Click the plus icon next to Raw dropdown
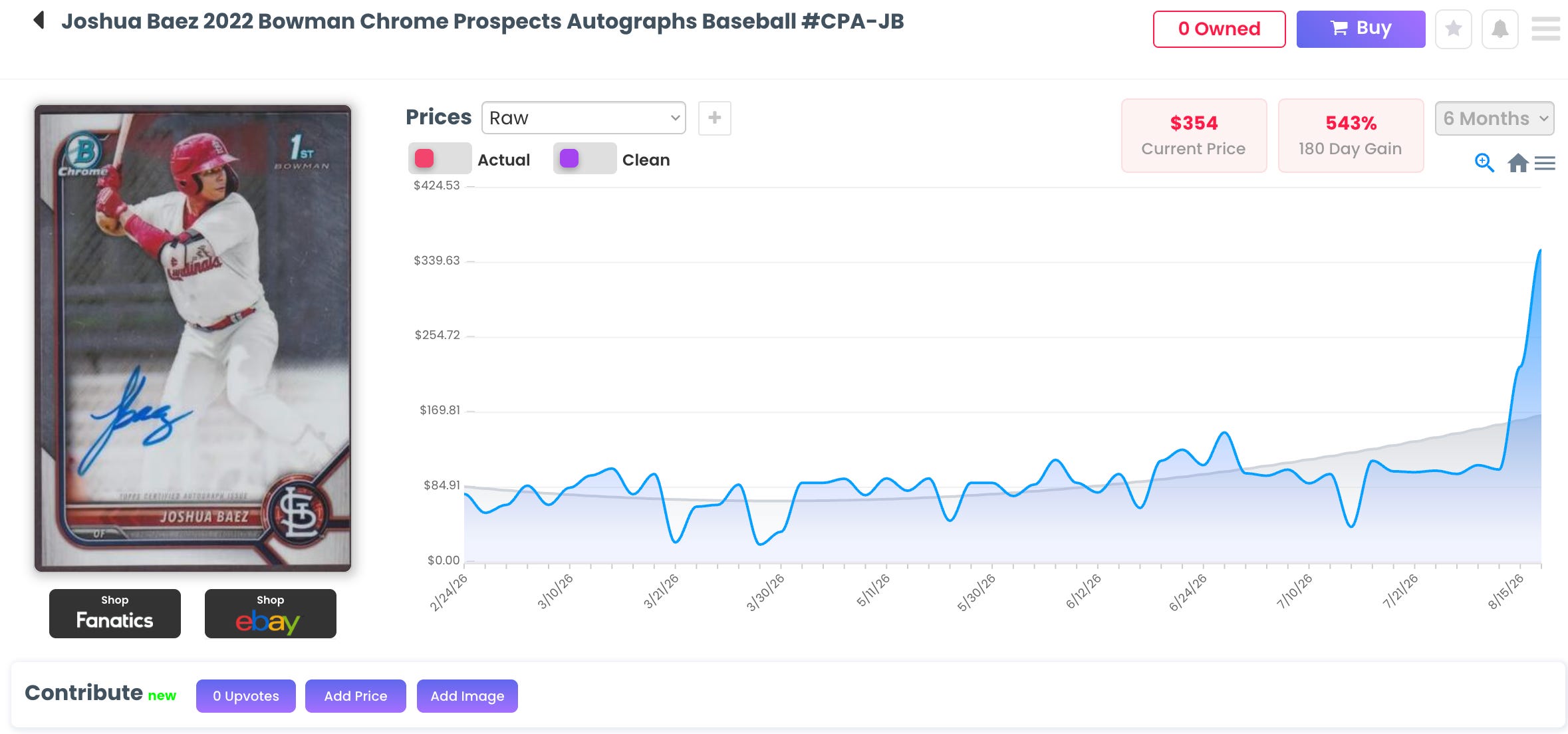 (715, 118)
